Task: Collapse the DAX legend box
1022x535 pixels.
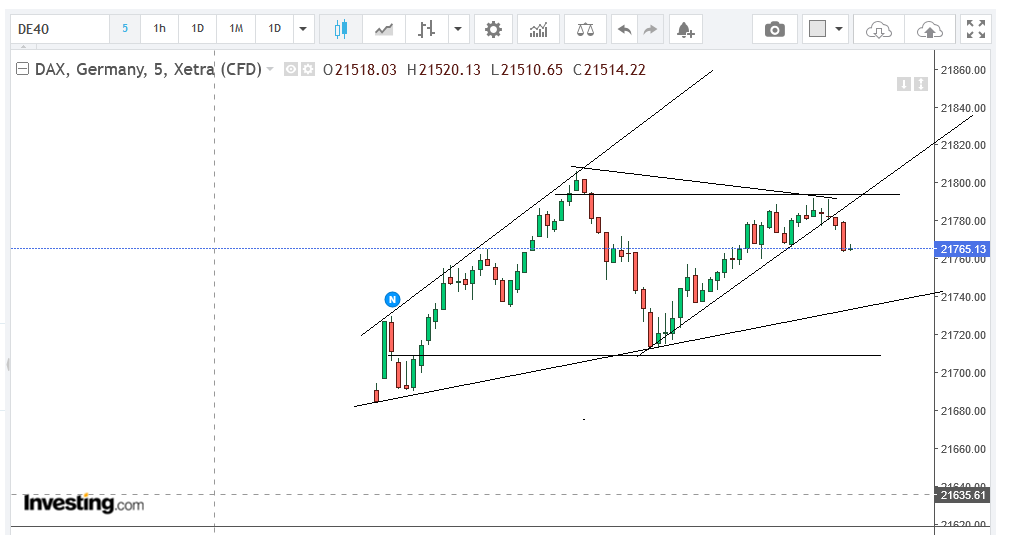Action: 22,68
